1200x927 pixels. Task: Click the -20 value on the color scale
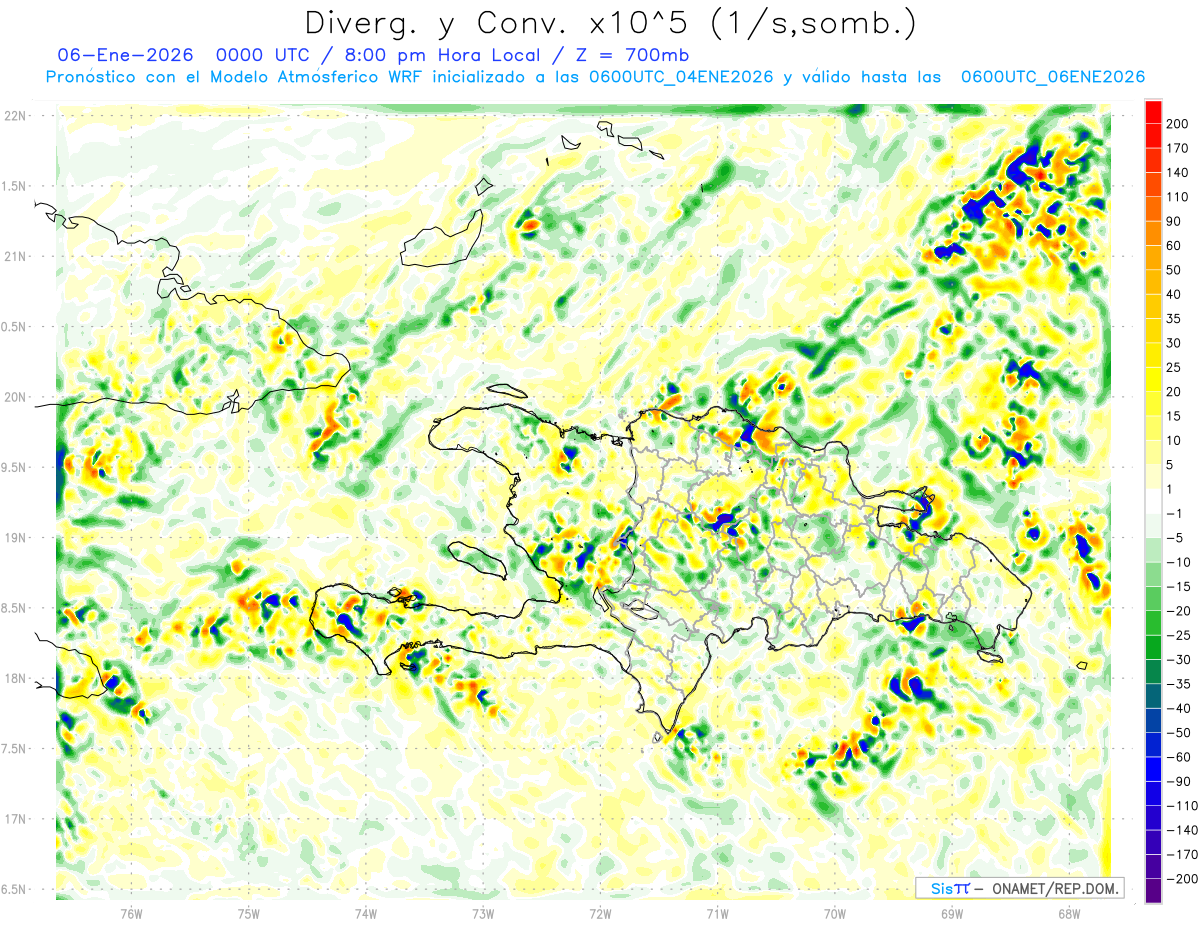coord(1177,611)
